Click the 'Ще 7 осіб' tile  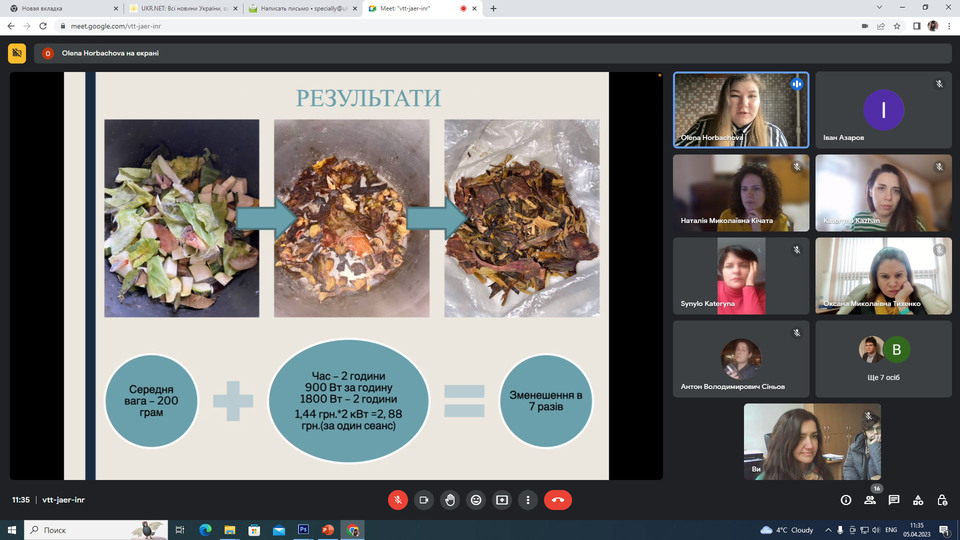pyautogui.click(x=883, y=358)
